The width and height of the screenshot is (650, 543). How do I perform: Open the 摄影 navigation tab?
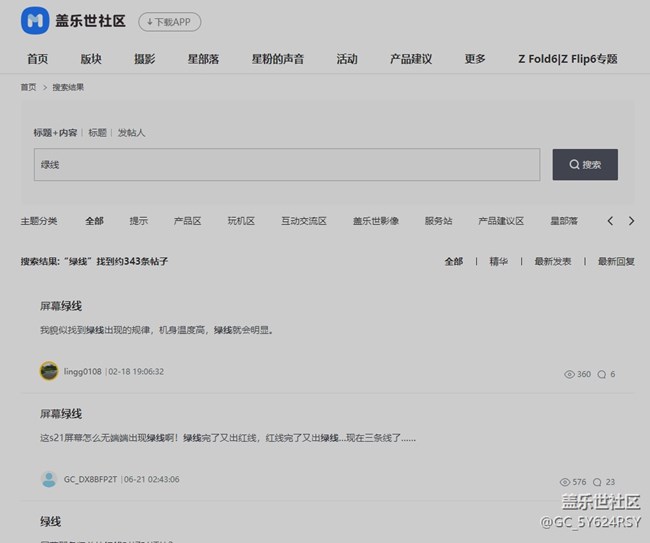(145, 59)
